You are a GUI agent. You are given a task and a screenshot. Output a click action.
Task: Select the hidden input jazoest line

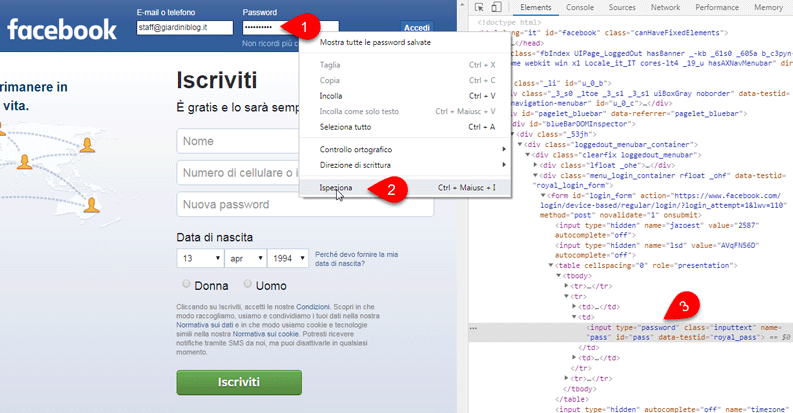click(x=657, y=230)
